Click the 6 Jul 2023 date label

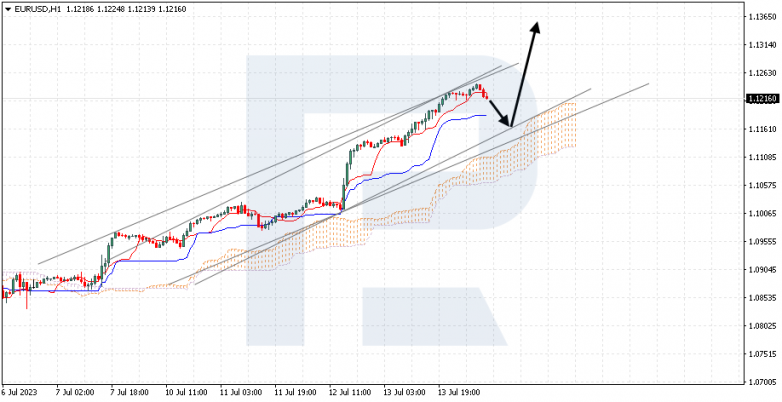tap(19, 393)
